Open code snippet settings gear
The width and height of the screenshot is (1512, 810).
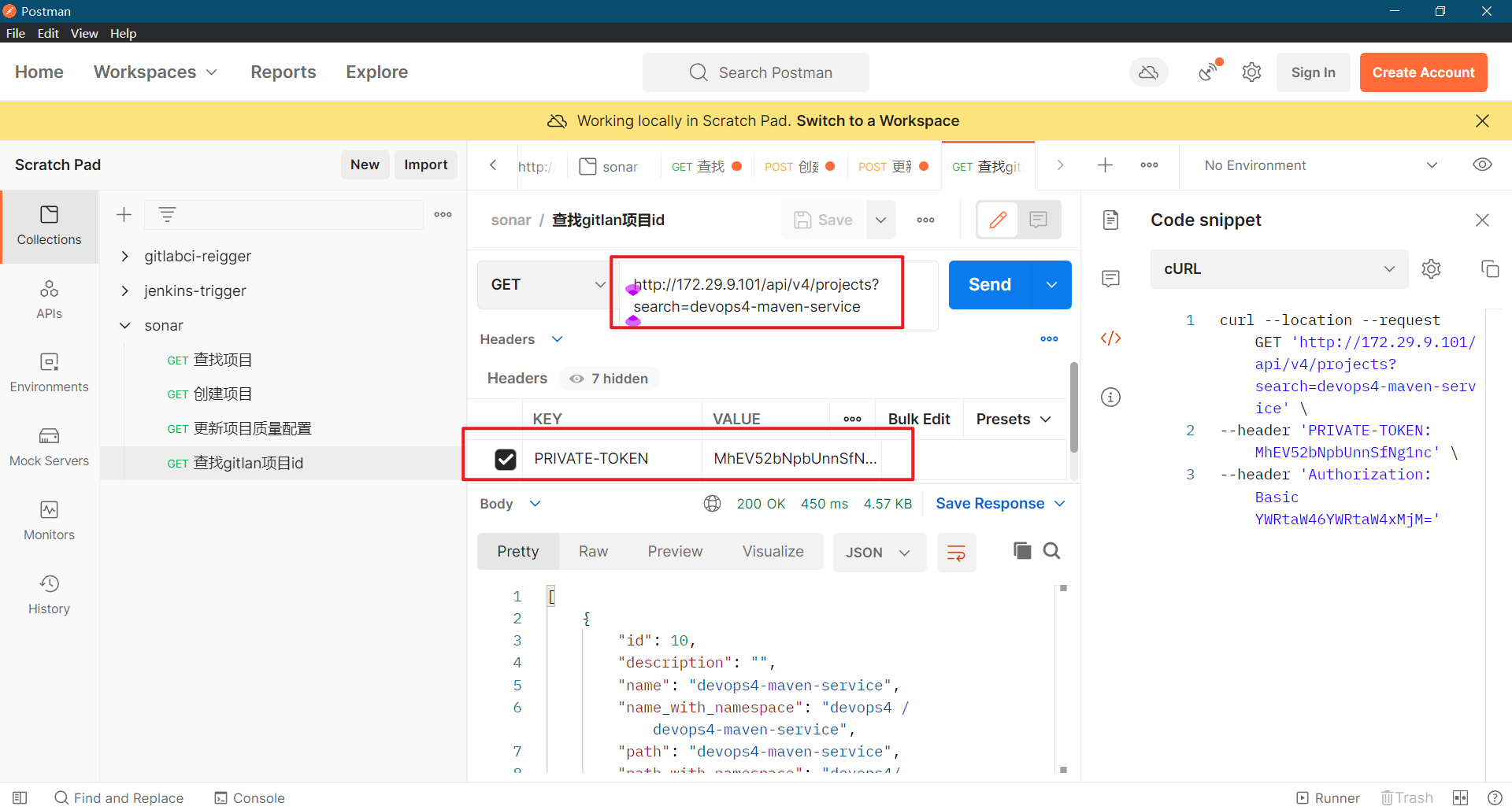[1431, 268]
